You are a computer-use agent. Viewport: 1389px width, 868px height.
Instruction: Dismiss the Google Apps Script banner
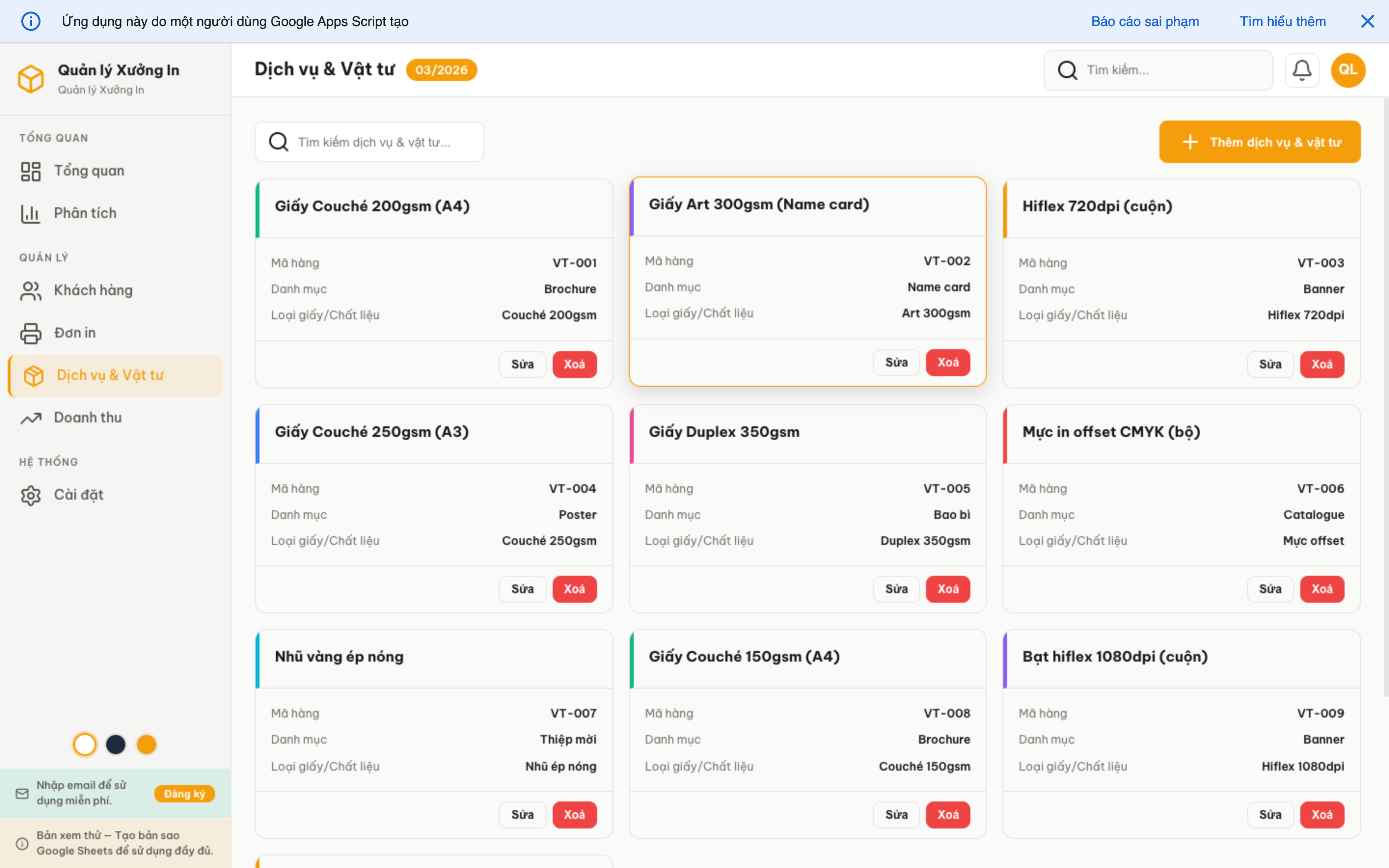[x=1367, y=21]
